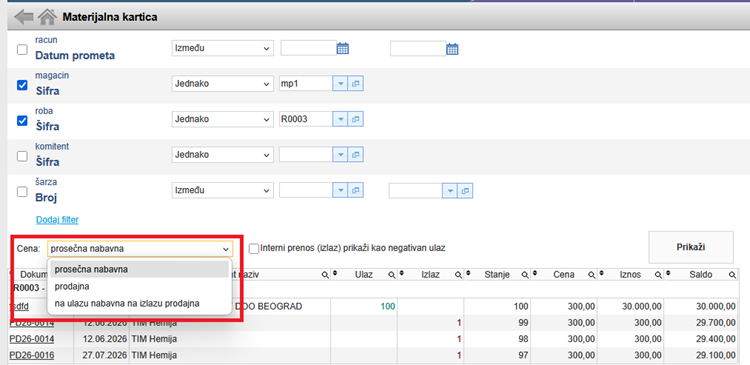Image resolution: width=750 pixels, height=365 pixels.
Task: Uncheck the roba Šifra filter
Action: pyautogui.click(x=22, y=121)
